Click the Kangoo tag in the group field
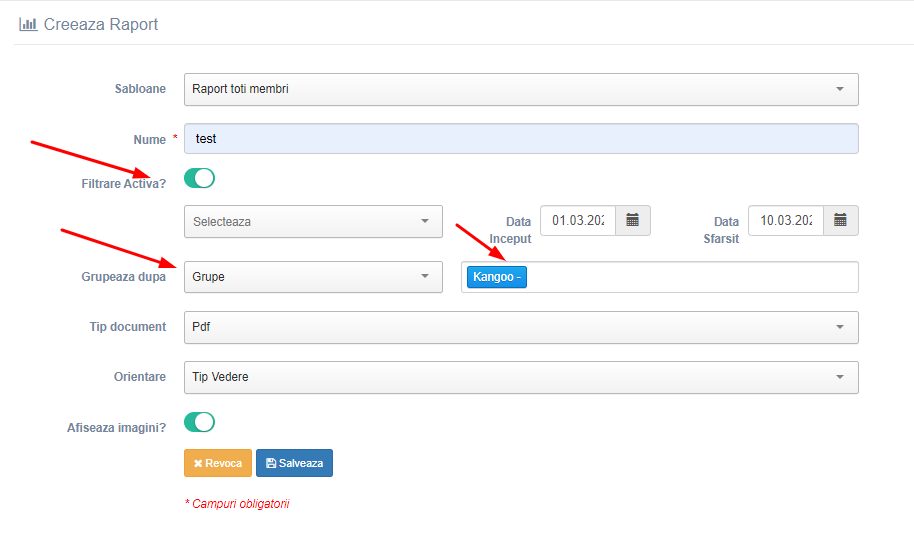 click(x=497, y=277)
